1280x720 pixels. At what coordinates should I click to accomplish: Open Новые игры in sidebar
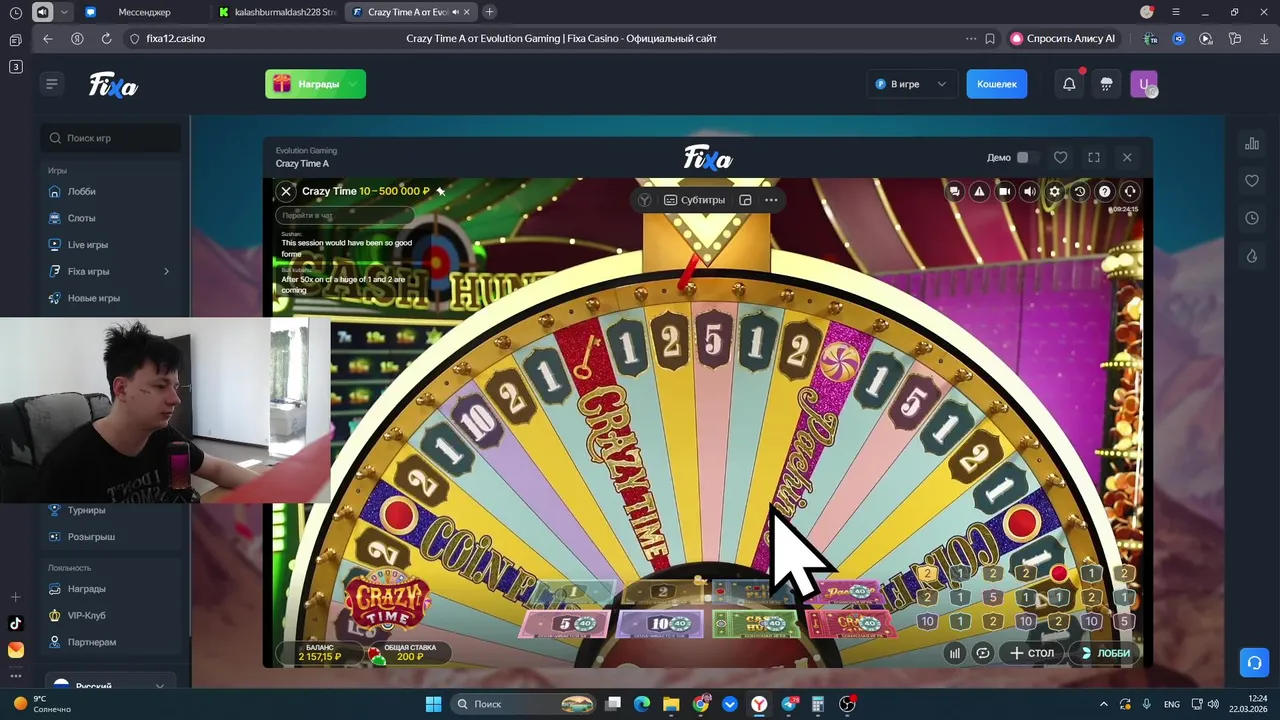pyautogui.click(x=94, y=298)
